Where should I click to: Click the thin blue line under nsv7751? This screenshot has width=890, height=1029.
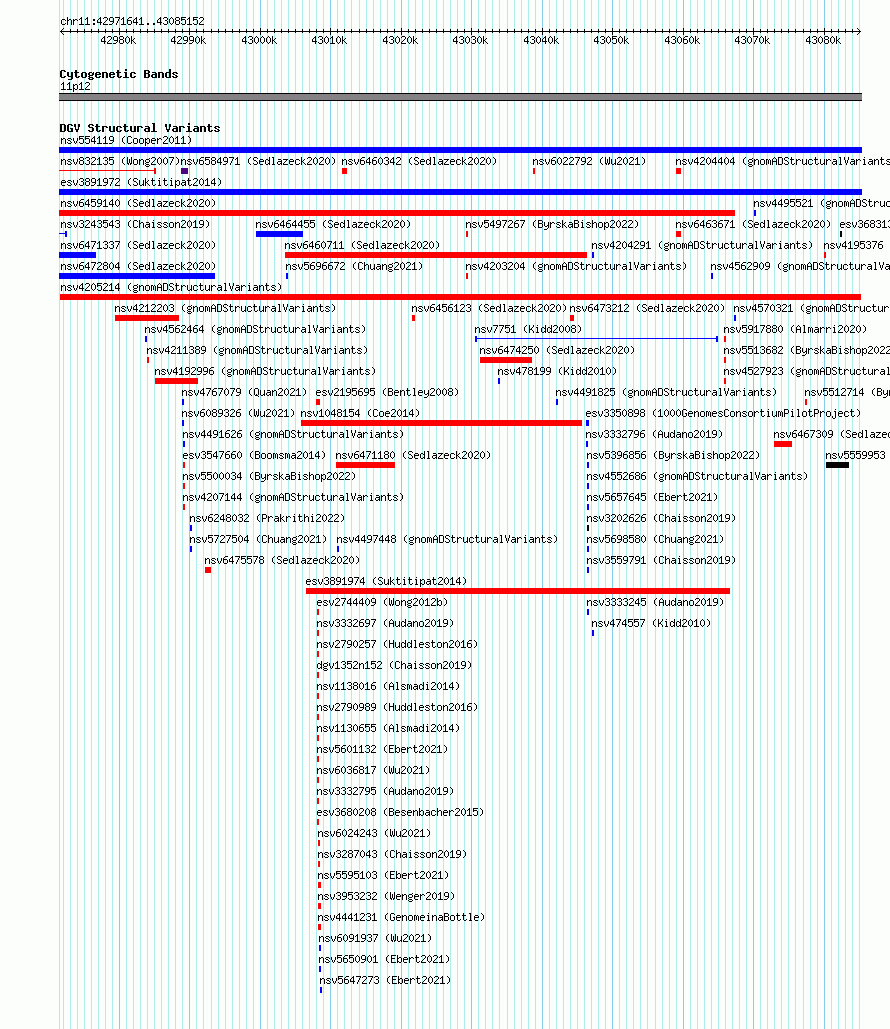(597, 339)
